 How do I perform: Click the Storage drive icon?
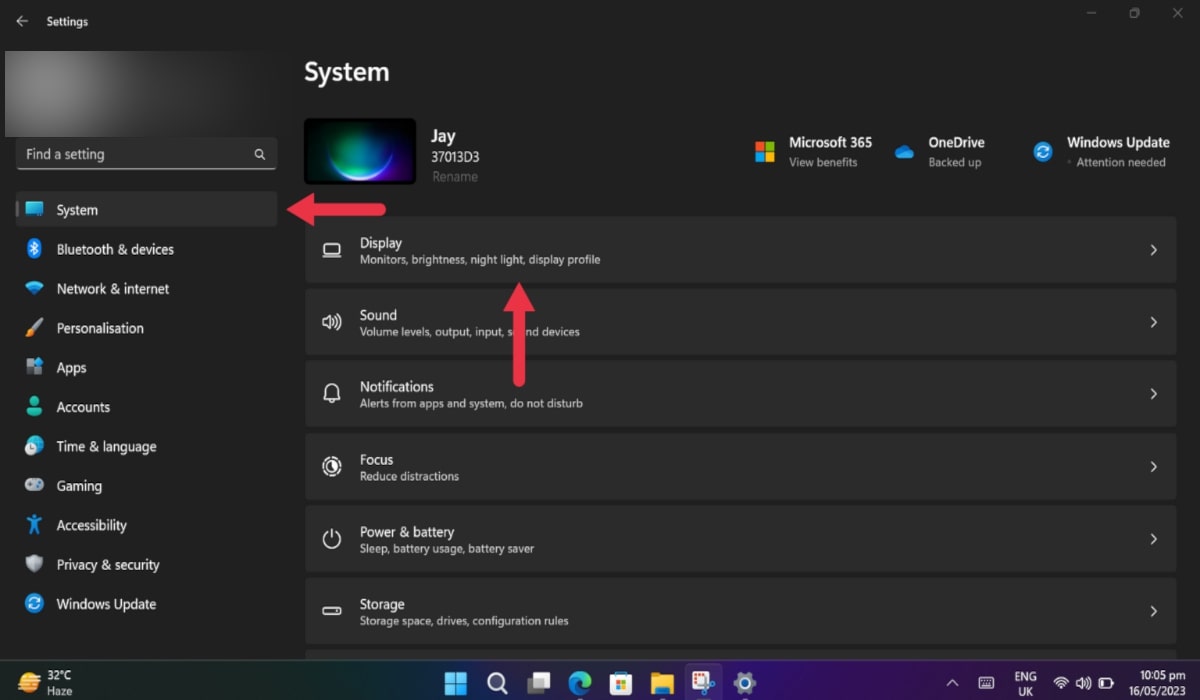coord(331,611)
